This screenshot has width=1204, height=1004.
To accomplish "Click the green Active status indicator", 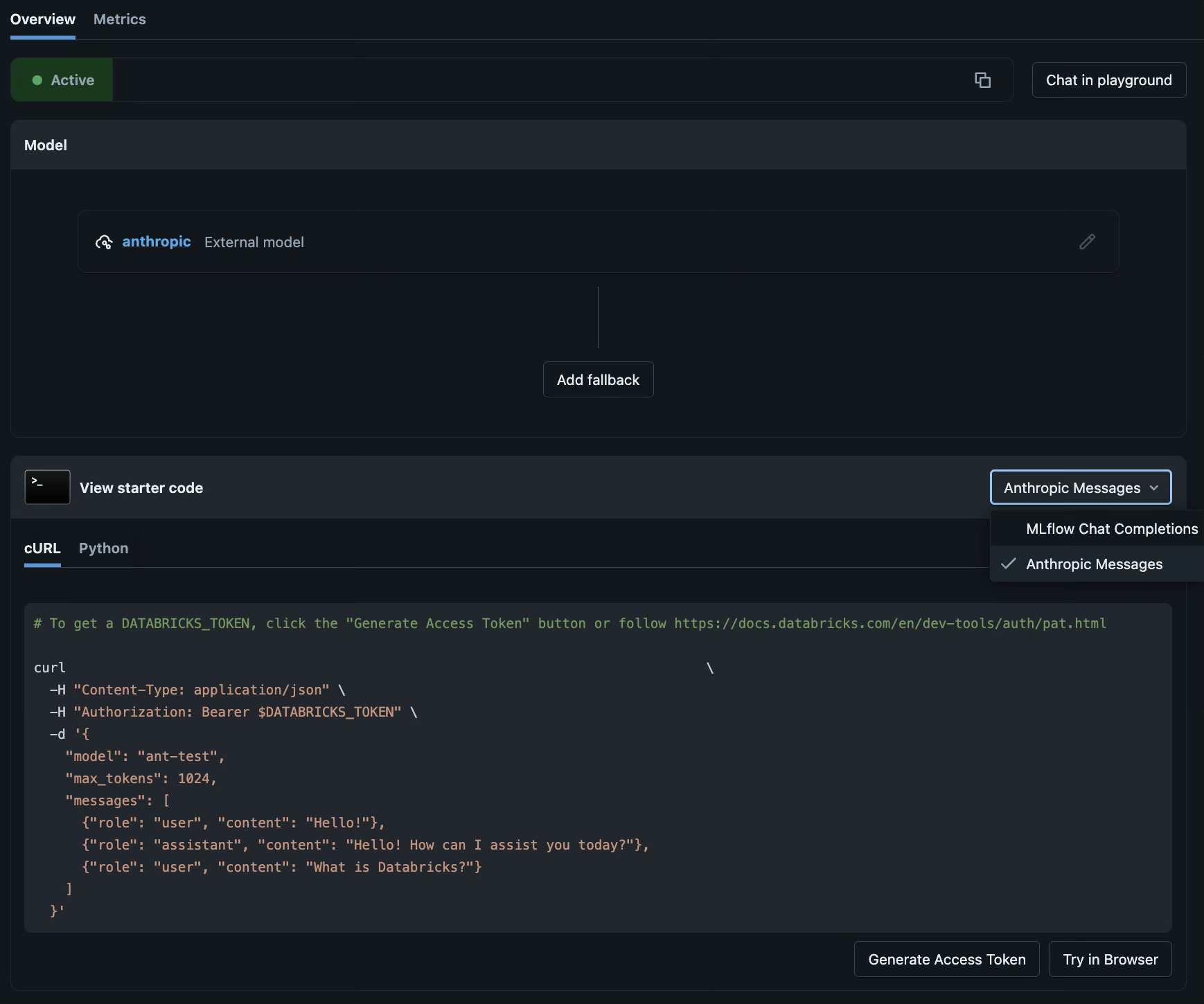I will (62, 80).
